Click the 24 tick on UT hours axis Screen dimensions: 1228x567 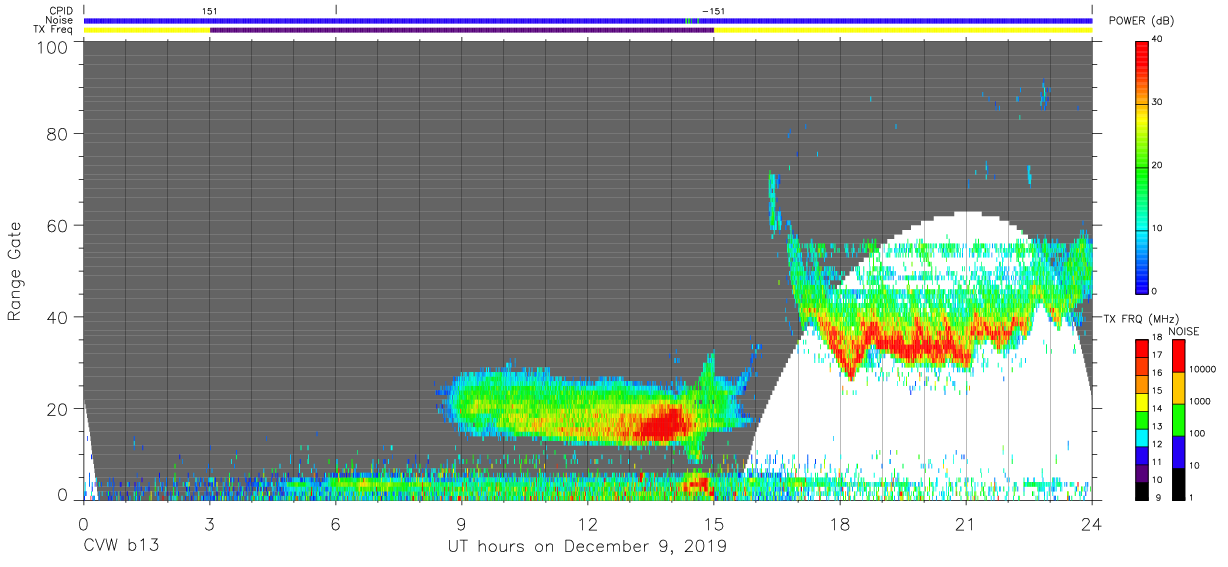(x=1092, y=522)
